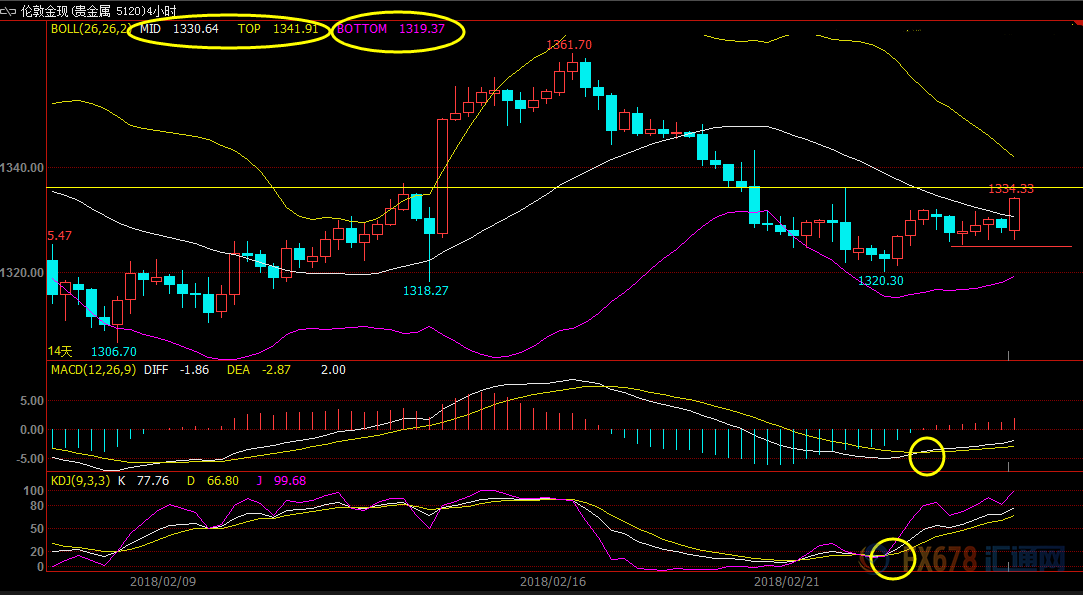Click the 1361.70 high price label
The width and height of the screenshot is (1083, 595).
(x=569, y=45)
